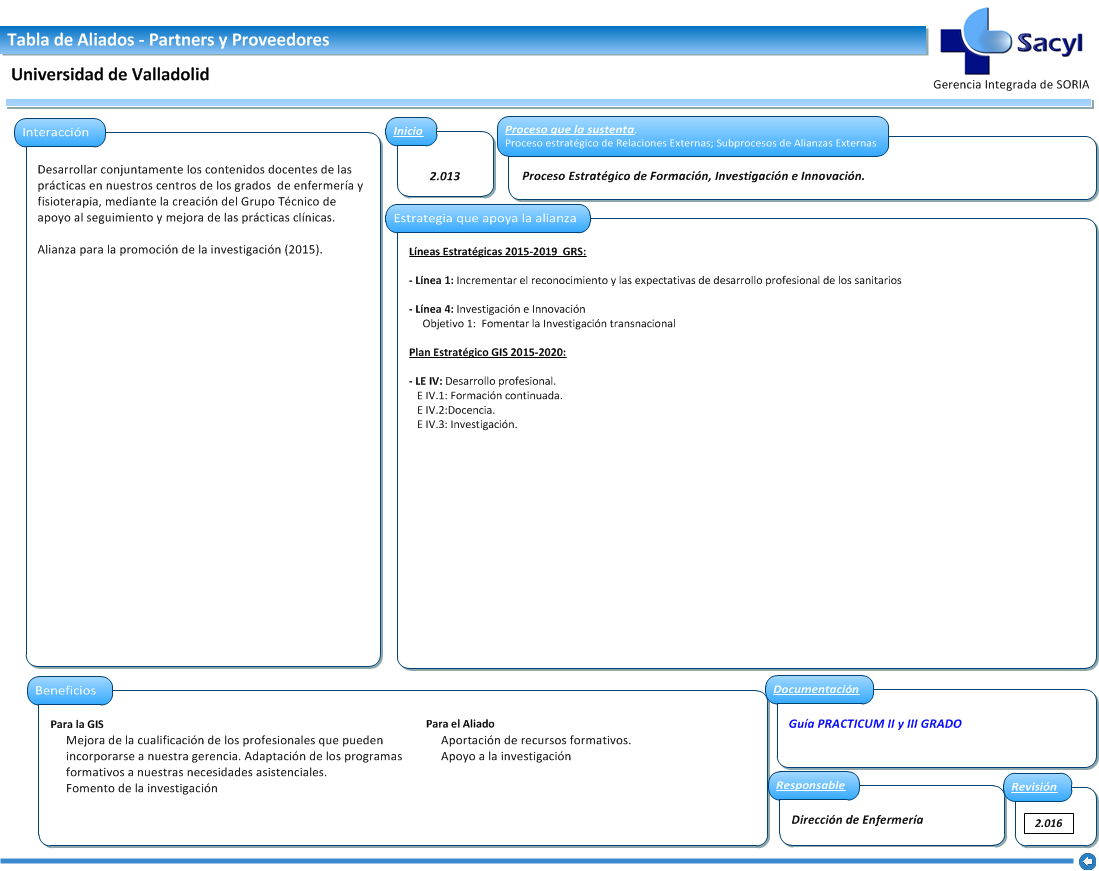
Task: Click the line "E IV.2:Docencia."
Action: 456,411
